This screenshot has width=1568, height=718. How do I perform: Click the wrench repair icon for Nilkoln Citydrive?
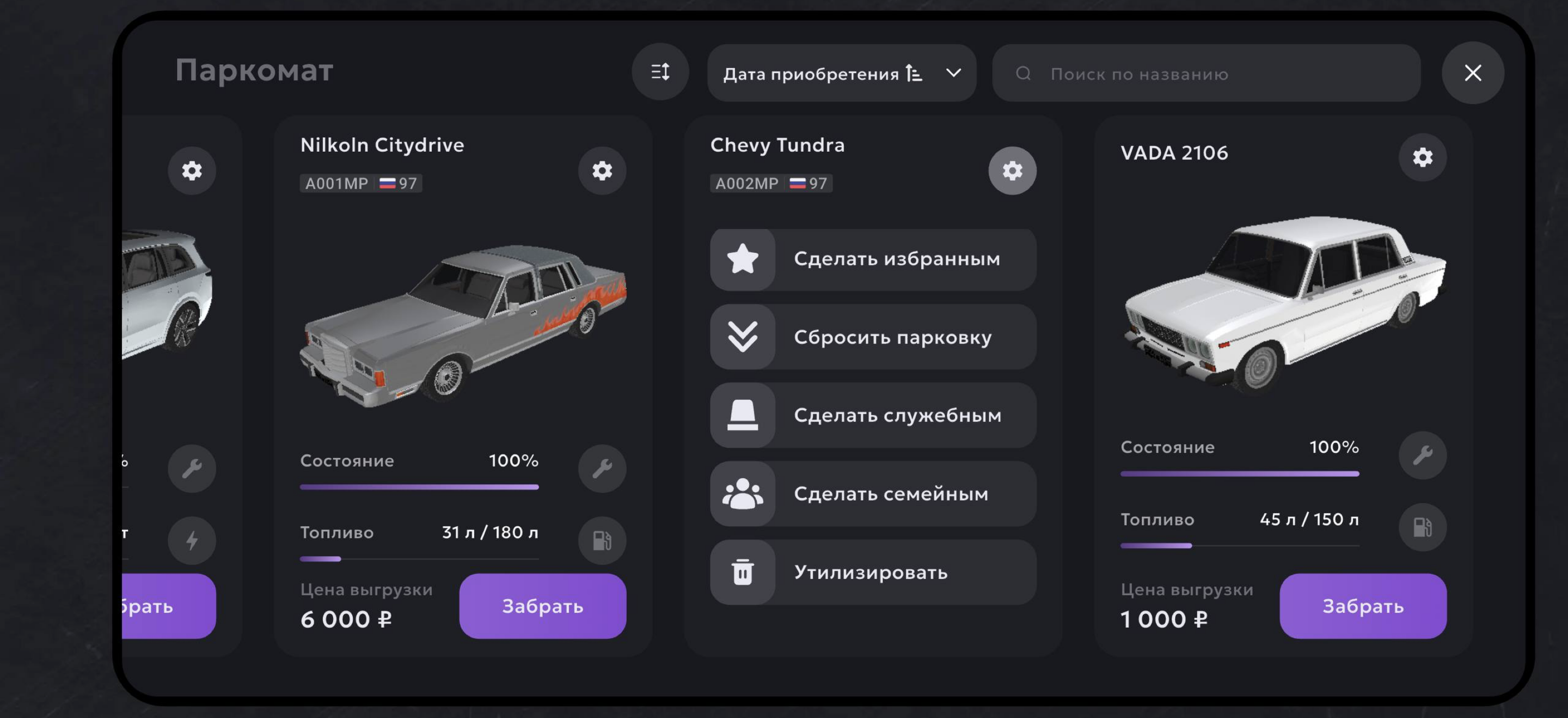pyautogui.click(x=602, y=468)
